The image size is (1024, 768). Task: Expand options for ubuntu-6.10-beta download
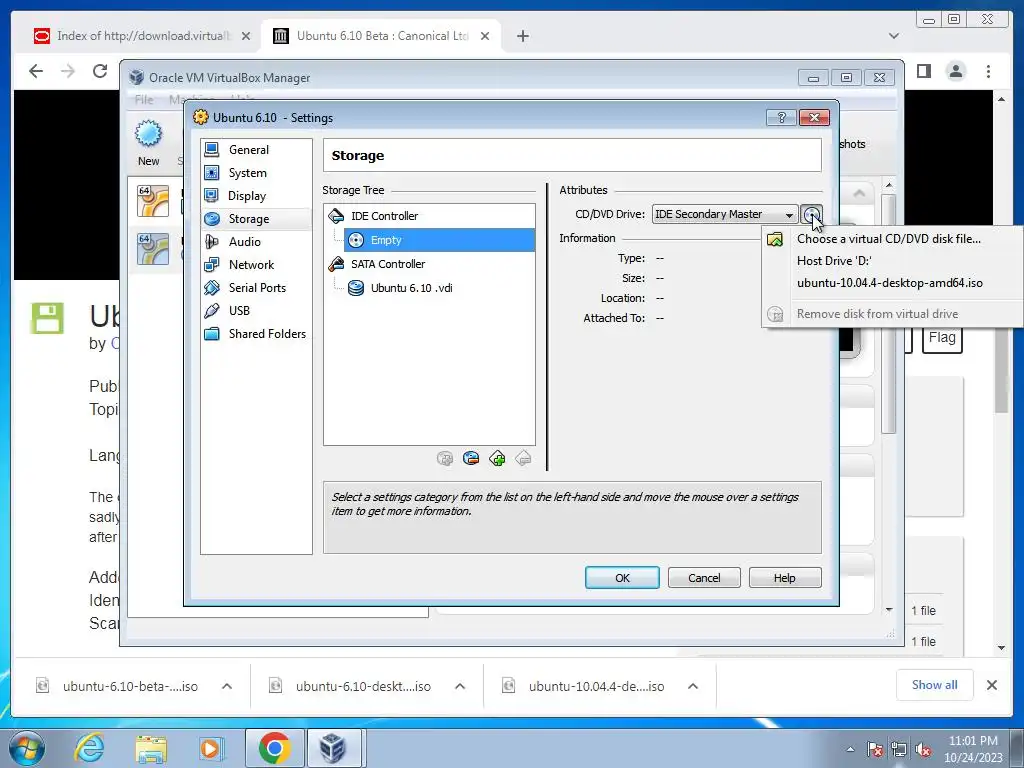coord(227,686)
